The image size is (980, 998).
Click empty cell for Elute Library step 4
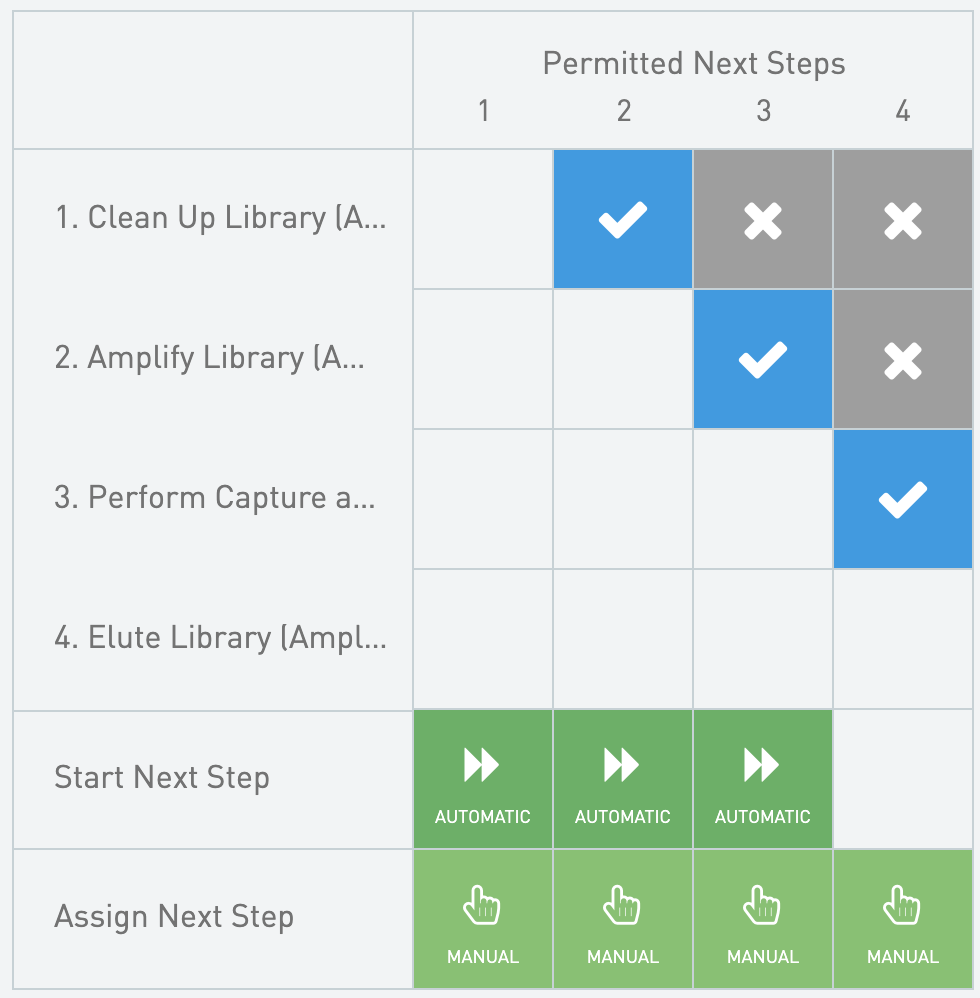(902, 639)
